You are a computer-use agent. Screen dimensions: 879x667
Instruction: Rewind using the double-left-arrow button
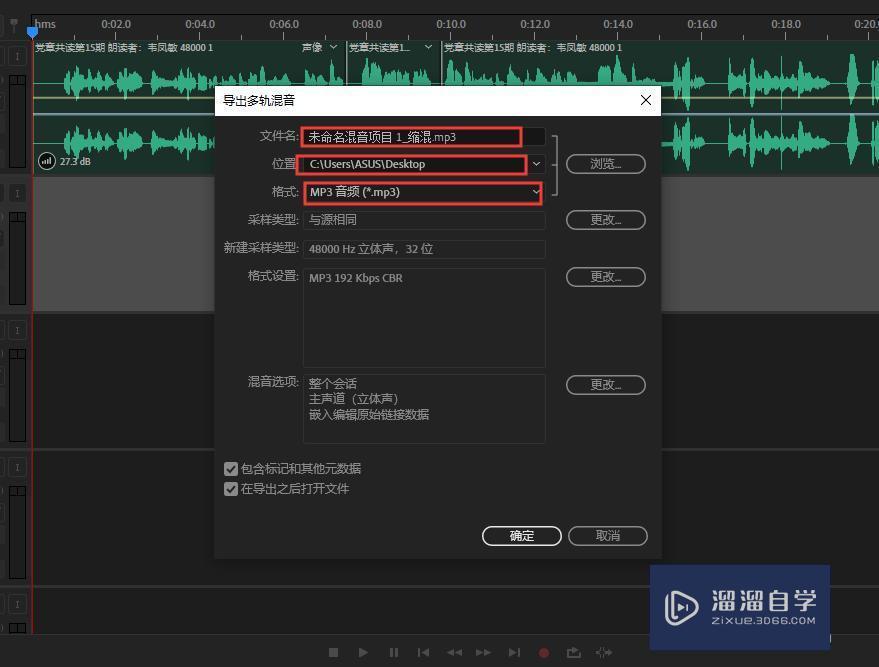pyautogui.click(x=454, y=652)
